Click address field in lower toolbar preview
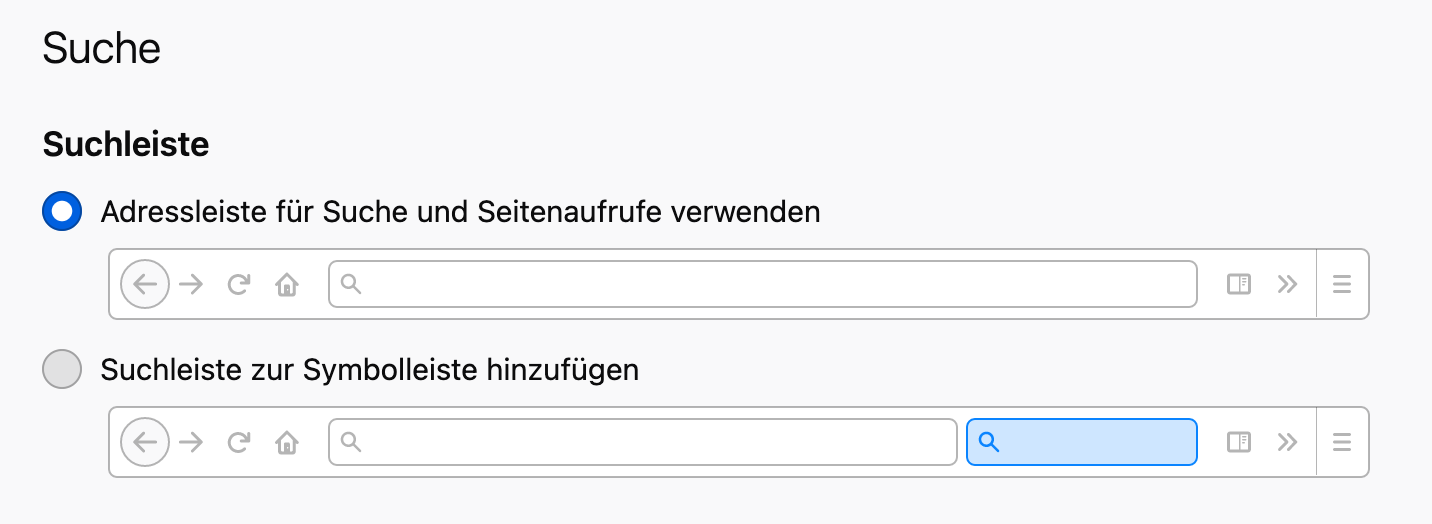 (642, 442)
